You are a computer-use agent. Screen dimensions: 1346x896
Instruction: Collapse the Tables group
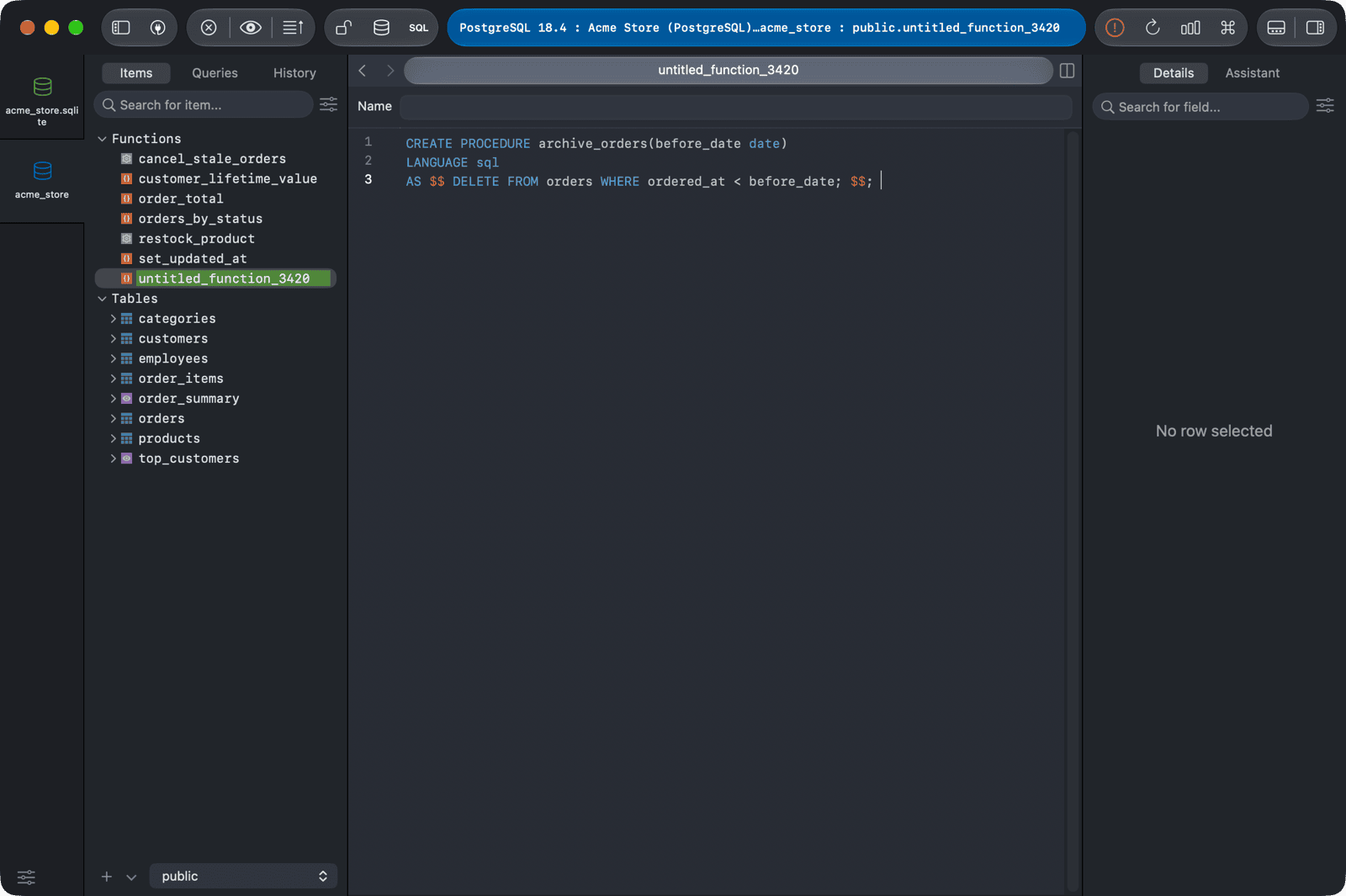point(102,299)
